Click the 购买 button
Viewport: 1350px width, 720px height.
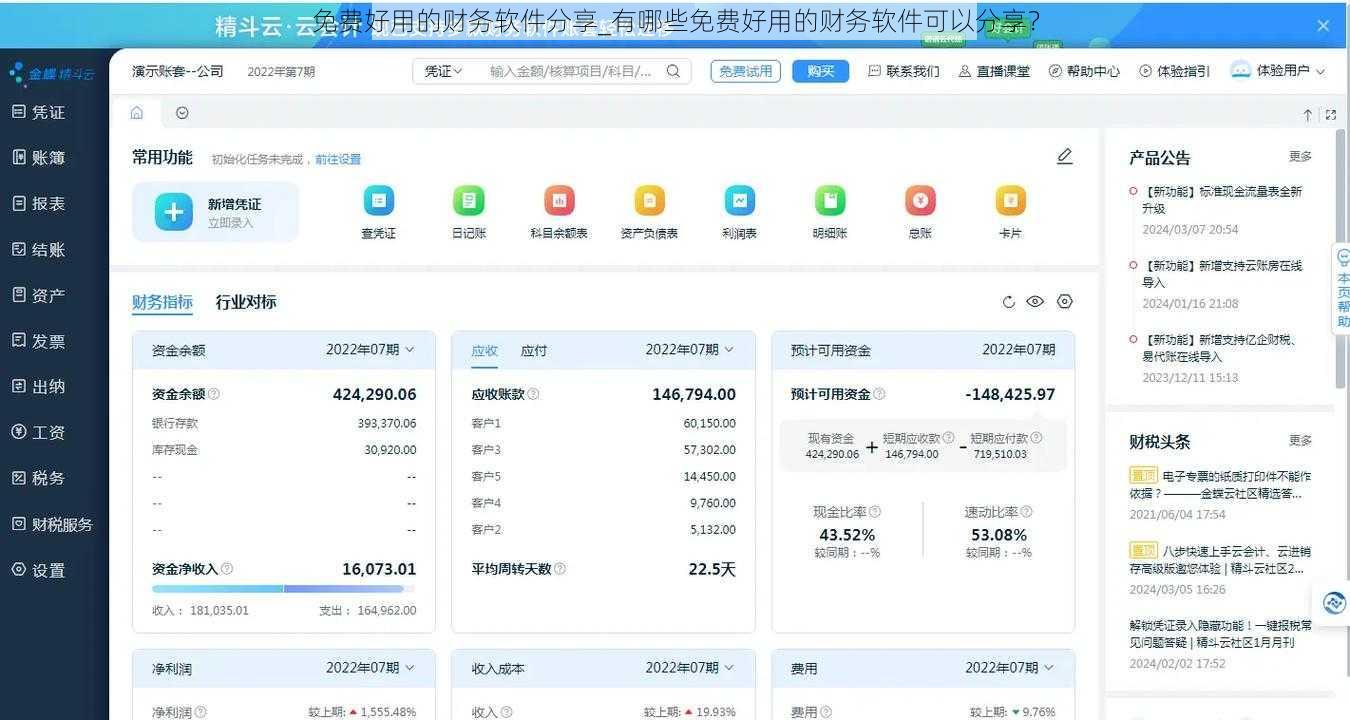[821, 71]
